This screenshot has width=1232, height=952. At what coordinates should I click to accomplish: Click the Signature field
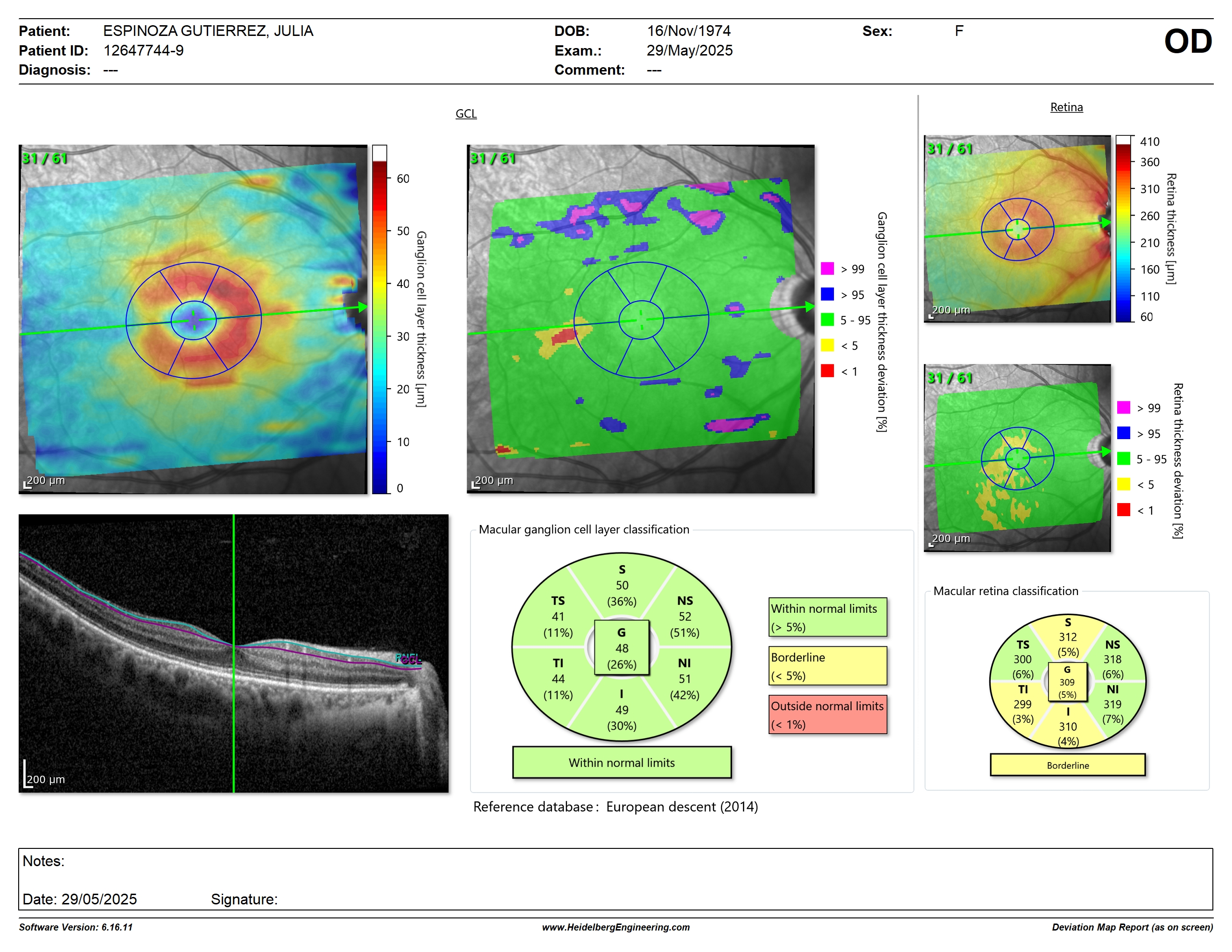point(244,899)
